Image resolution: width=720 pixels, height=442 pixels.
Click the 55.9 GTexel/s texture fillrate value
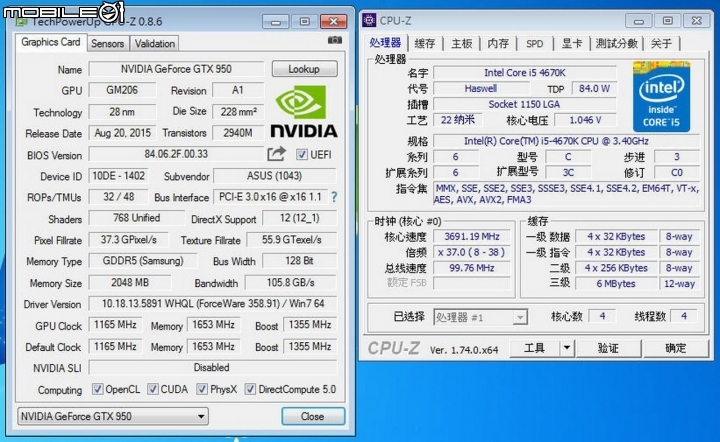[x=292, y=240]
